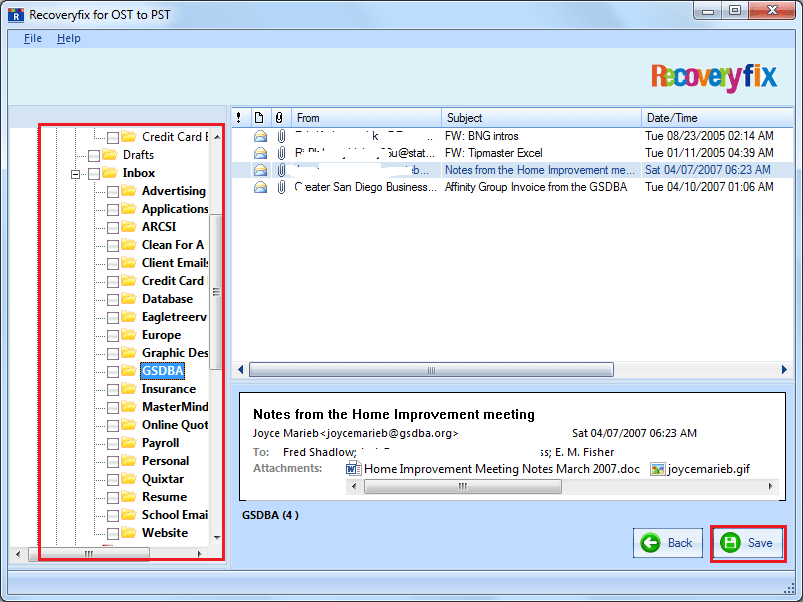803x602 pixels.
Task: Enable the ARCSI folder checkbox
Action: click(x=113, y=228)
